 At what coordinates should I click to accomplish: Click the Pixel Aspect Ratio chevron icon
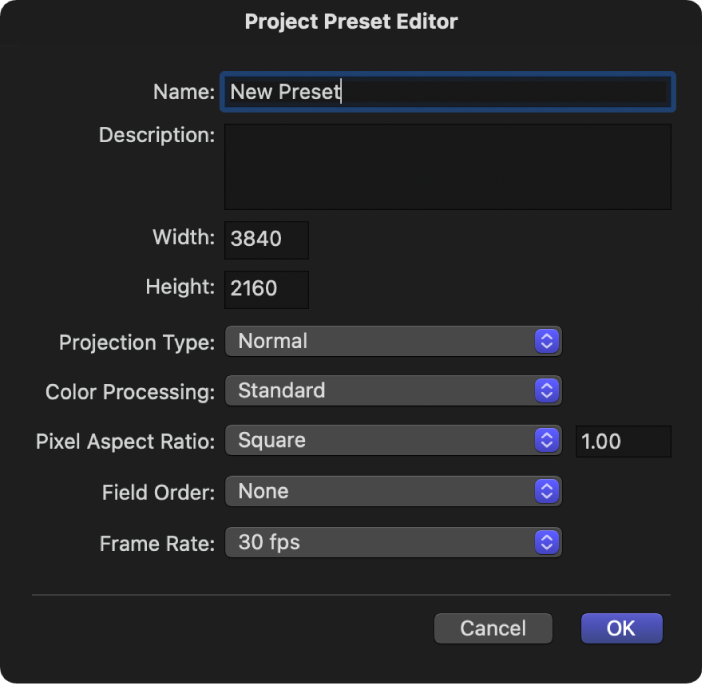pyautogui.click(x=546, y=440)
